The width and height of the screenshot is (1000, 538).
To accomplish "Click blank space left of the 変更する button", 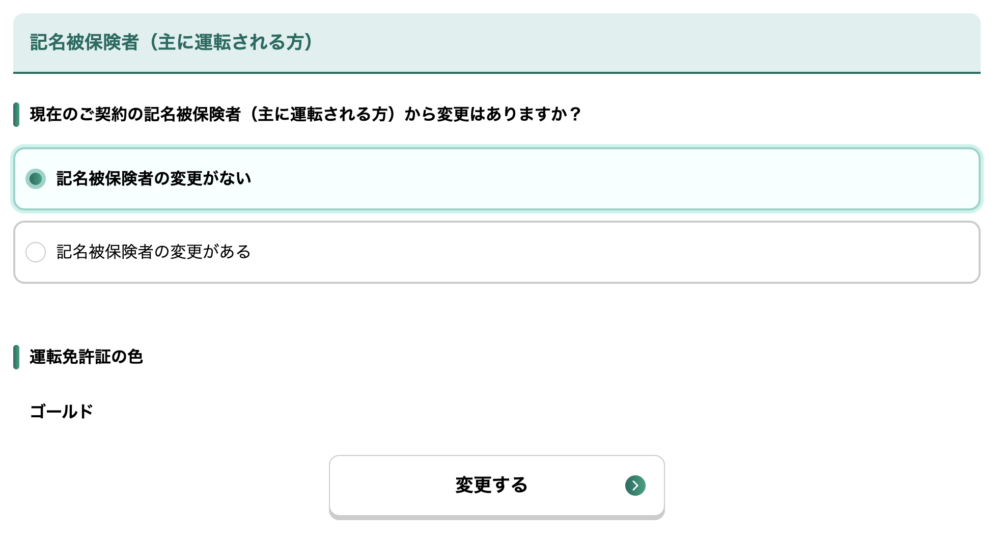I will click(171, 486).
